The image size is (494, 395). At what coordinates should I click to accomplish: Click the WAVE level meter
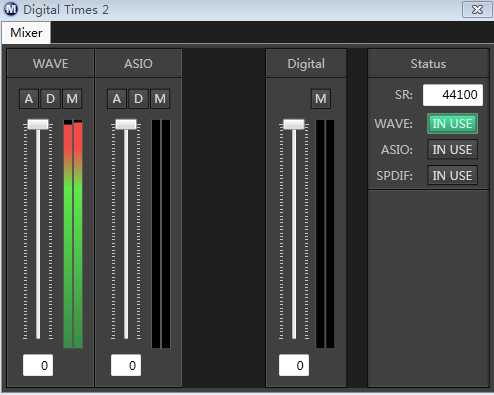tap(73, 234)
